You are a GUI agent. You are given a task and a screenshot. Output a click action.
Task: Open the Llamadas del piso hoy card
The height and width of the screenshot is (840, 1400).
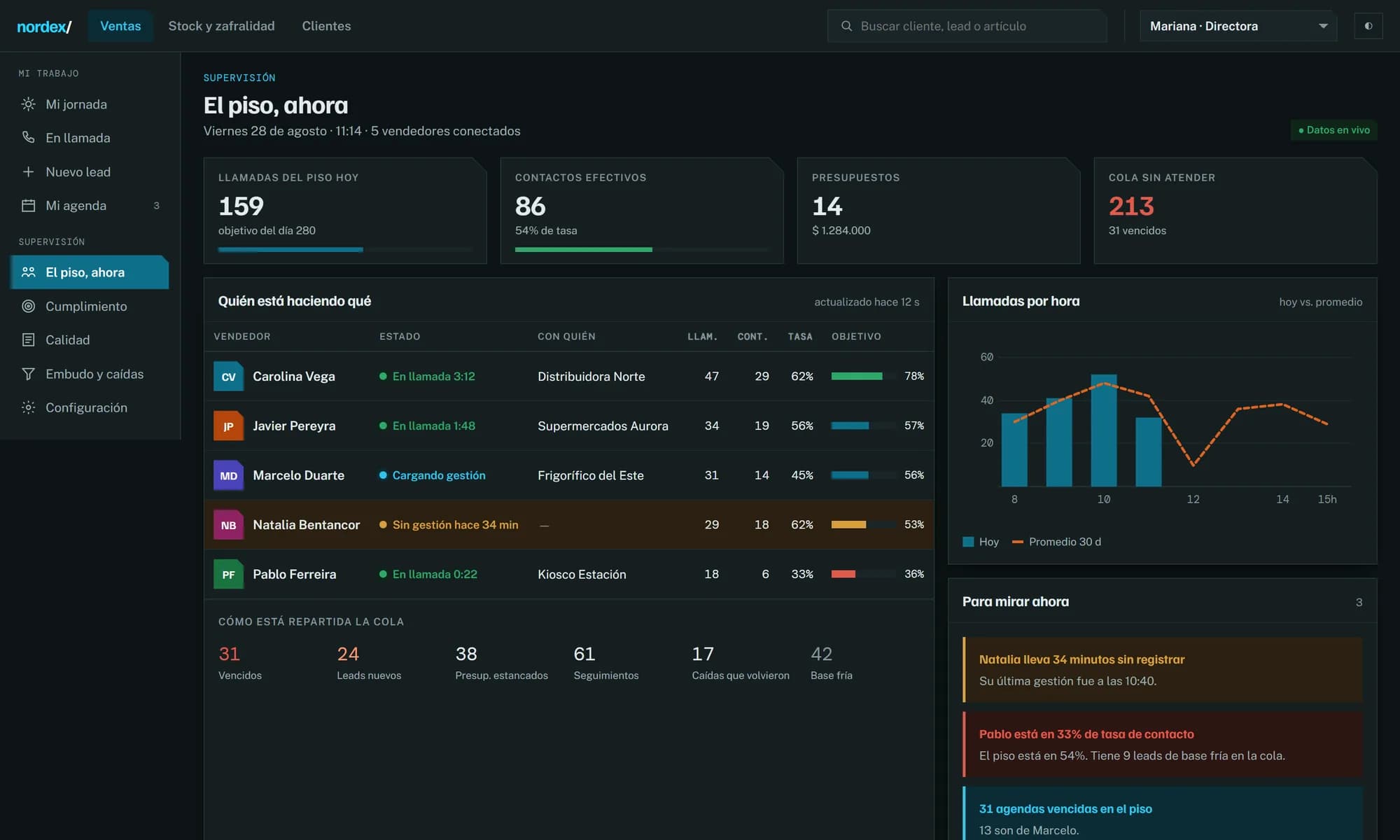click(345, 211)
